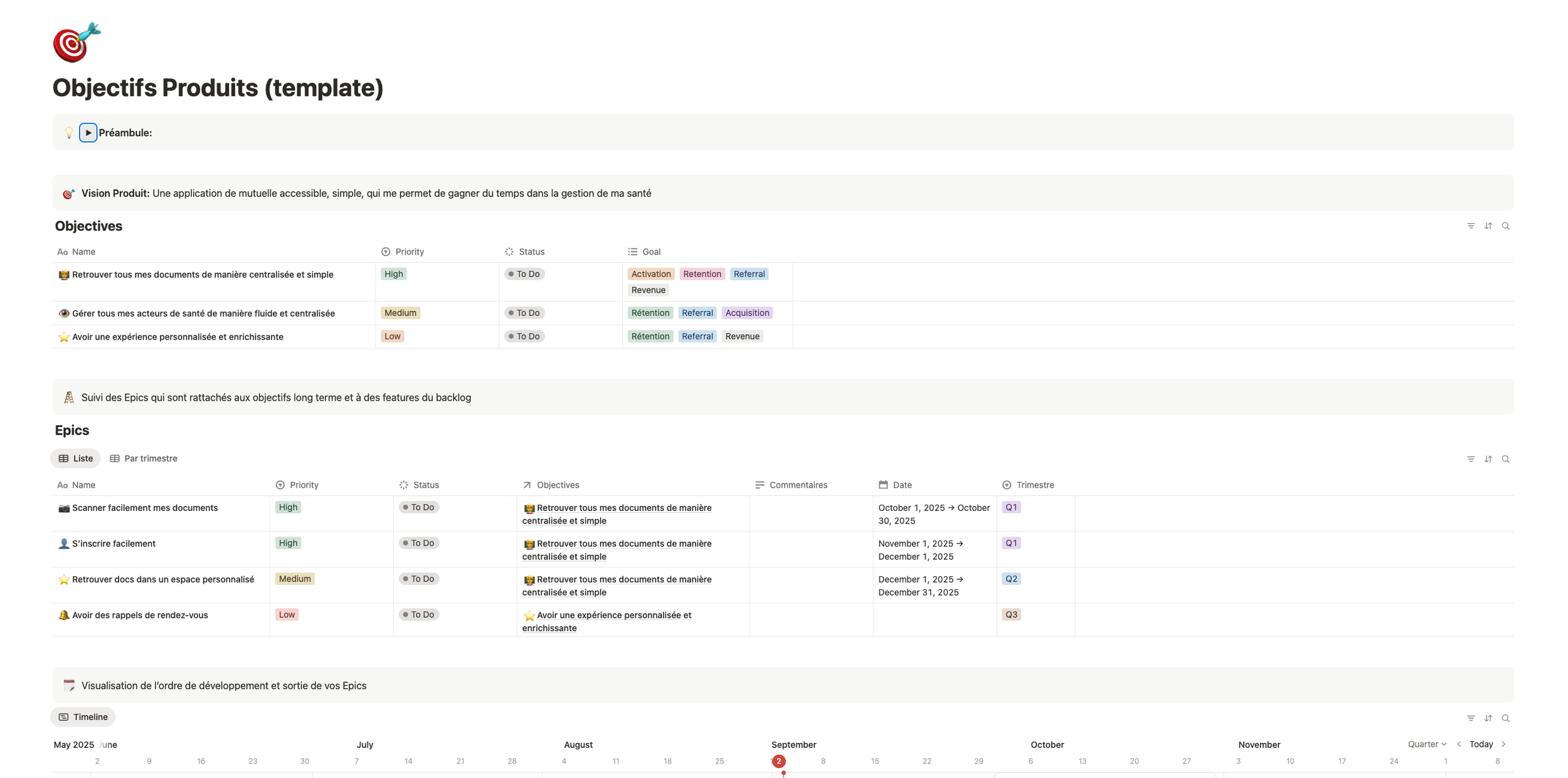Click the target dart page icon
This screenshot has height=778, width=1568.
(77, 43)
